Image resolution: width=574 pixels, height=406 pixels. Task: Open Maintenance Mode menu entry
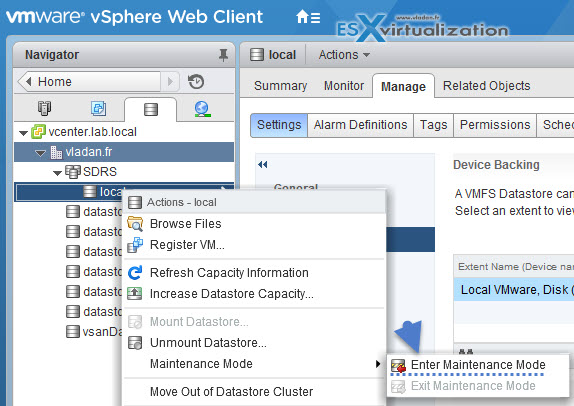(255, 364)
